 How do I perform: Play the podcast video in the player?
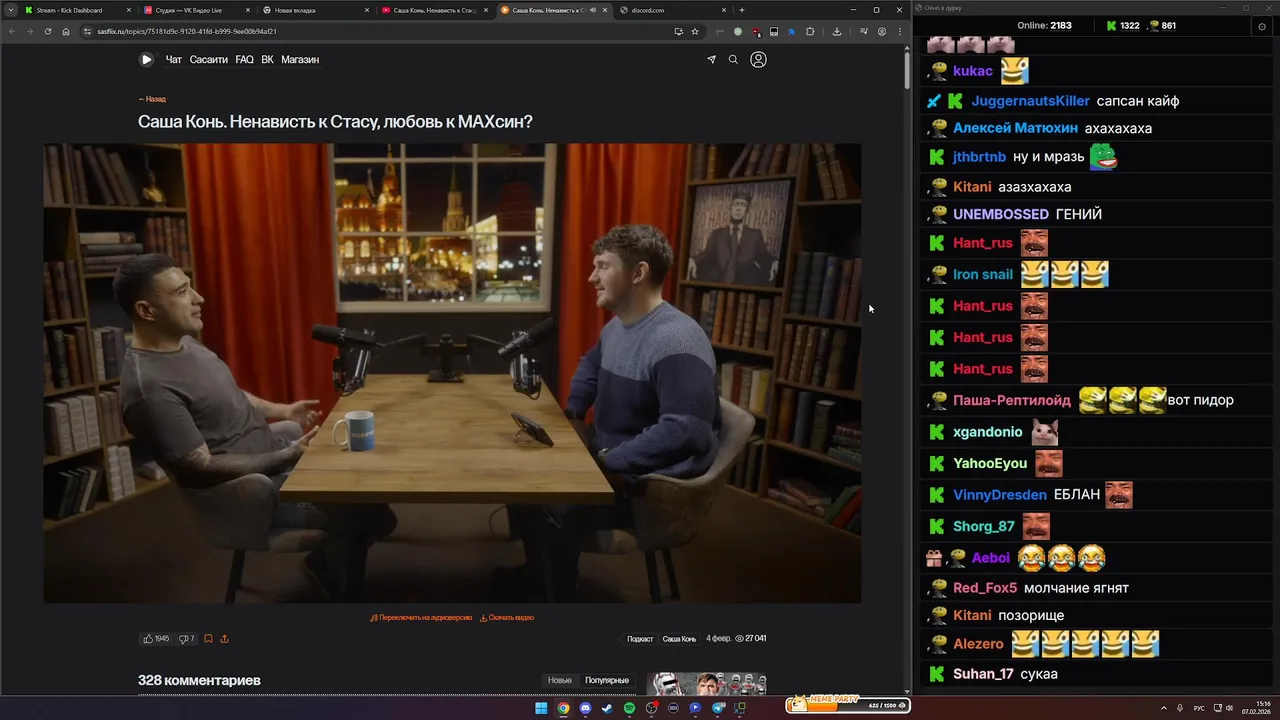(452, 373)
